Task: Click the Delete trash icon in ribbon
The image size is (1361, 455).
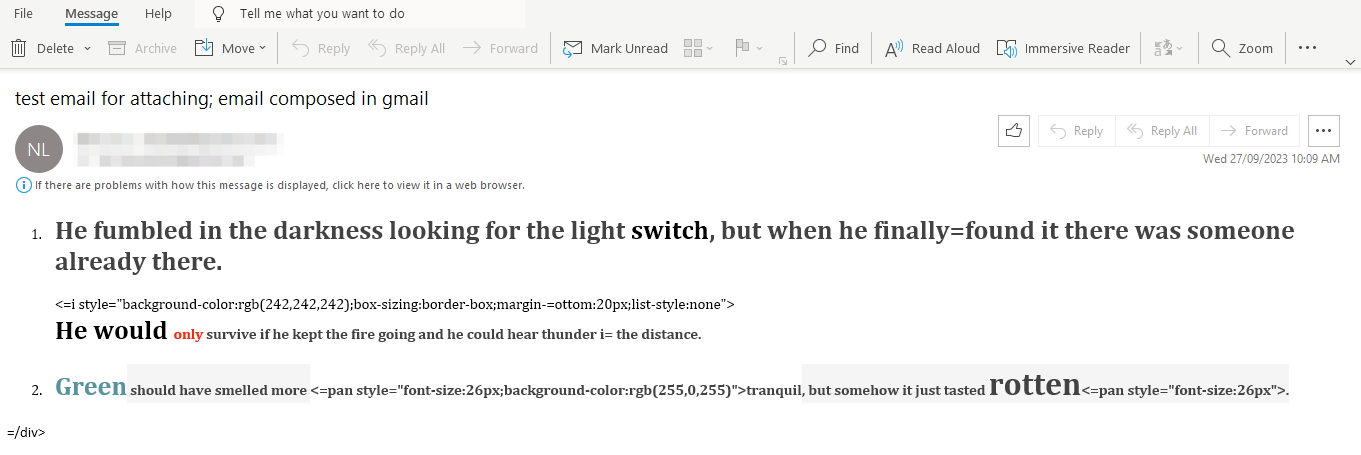Action: pos(19,48)
